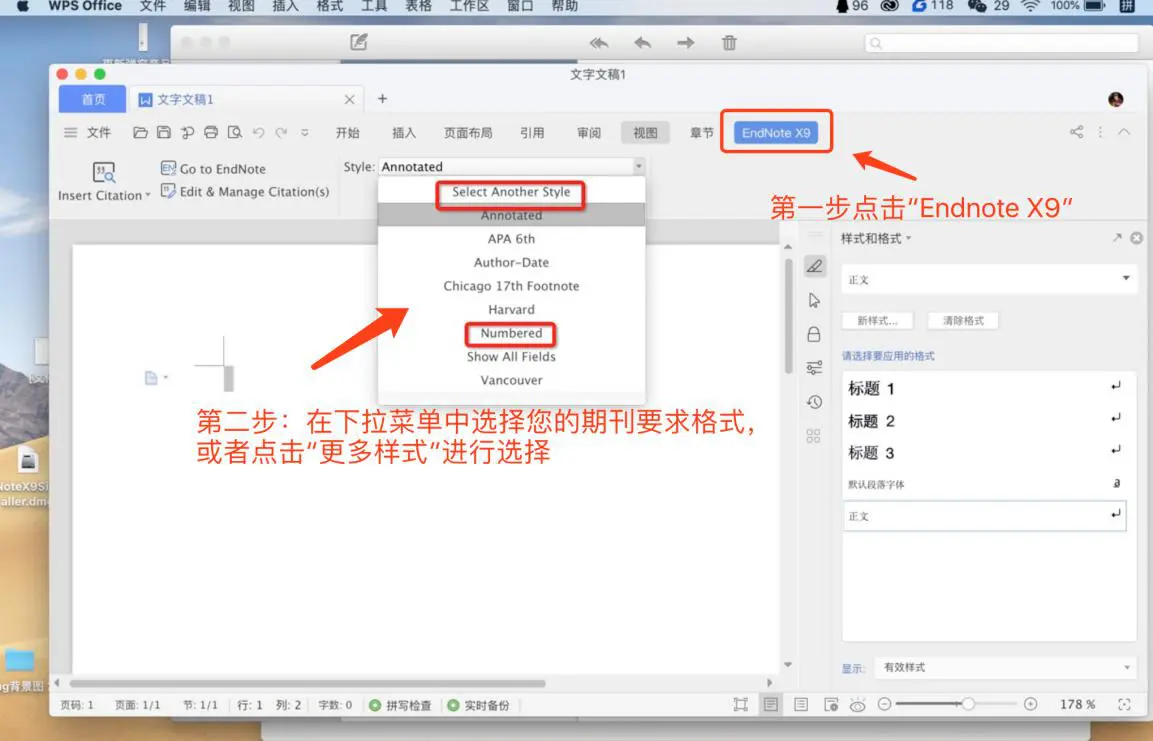The width and height of the screenshot is (1153, 741).
Task: Choose Select Another Style in the dropdown
Action: [511, 192]
